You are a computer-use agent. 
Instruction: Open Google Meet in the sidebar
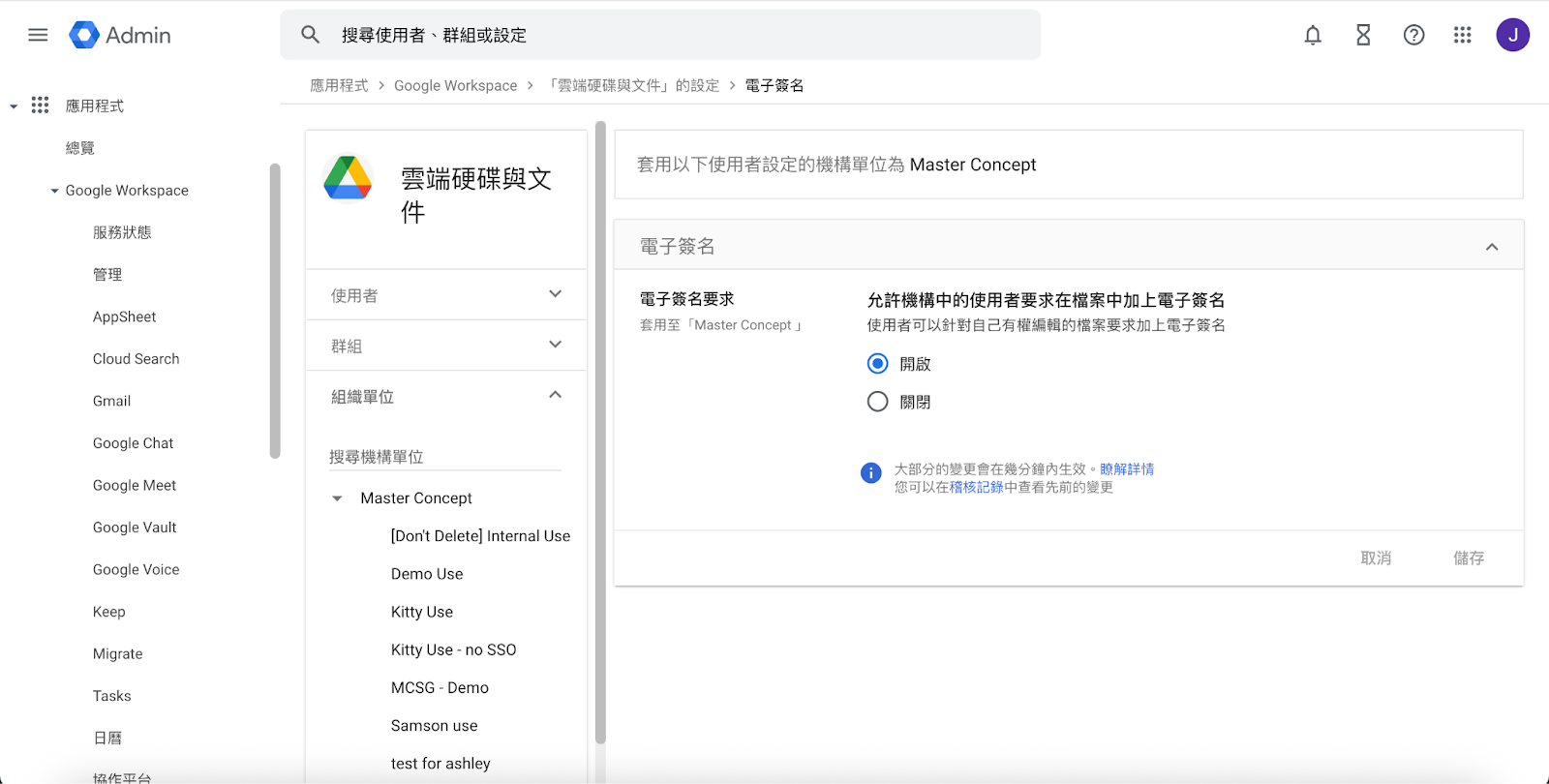pyautogui.click(x=135, y=485)
